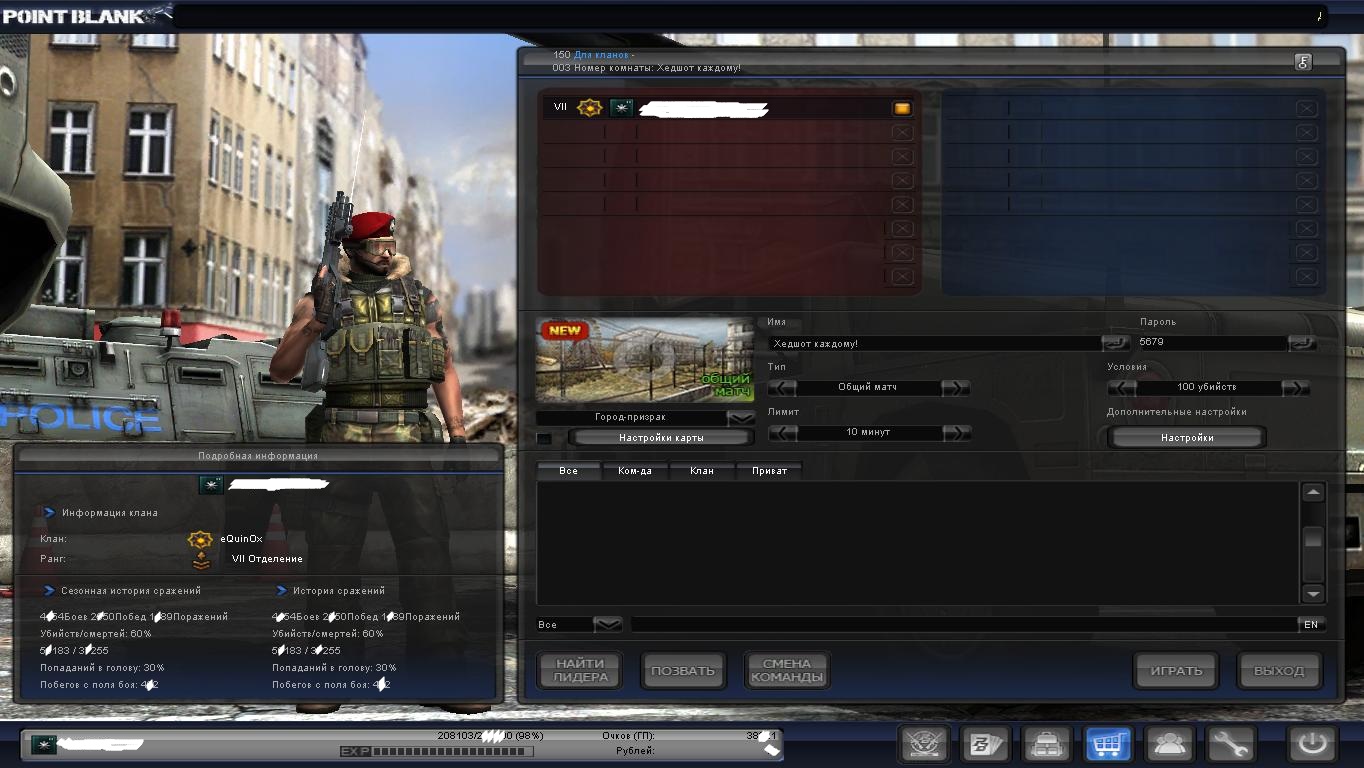Select previous match type with left arrow
Screen dimensions: 1364x768
782,388
